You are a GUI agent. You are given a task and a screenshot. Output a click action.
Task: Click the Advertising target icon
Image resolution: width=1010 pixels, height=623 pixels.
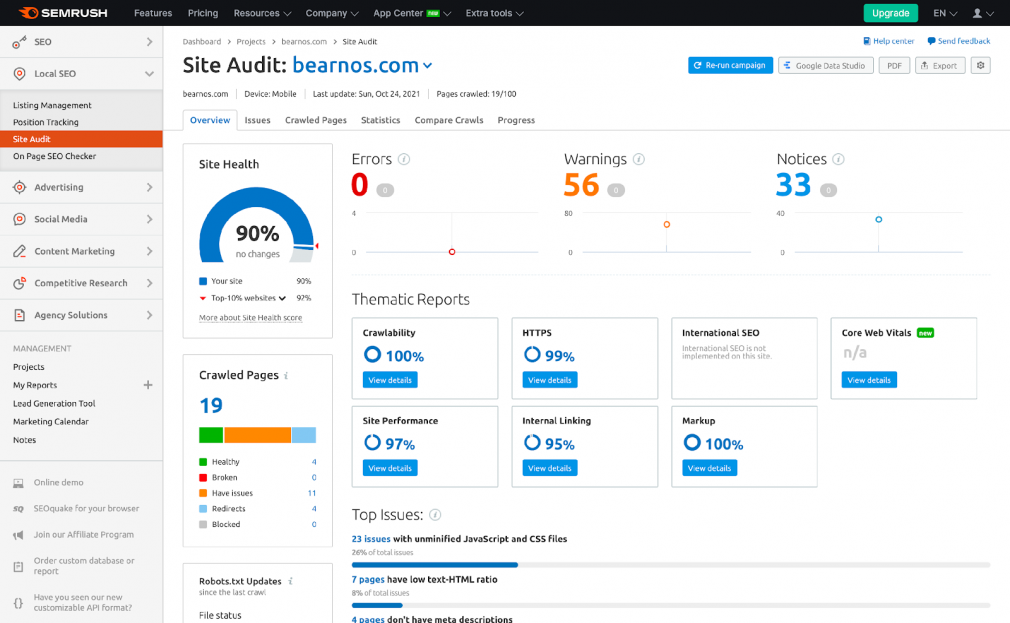click(19, 187)
